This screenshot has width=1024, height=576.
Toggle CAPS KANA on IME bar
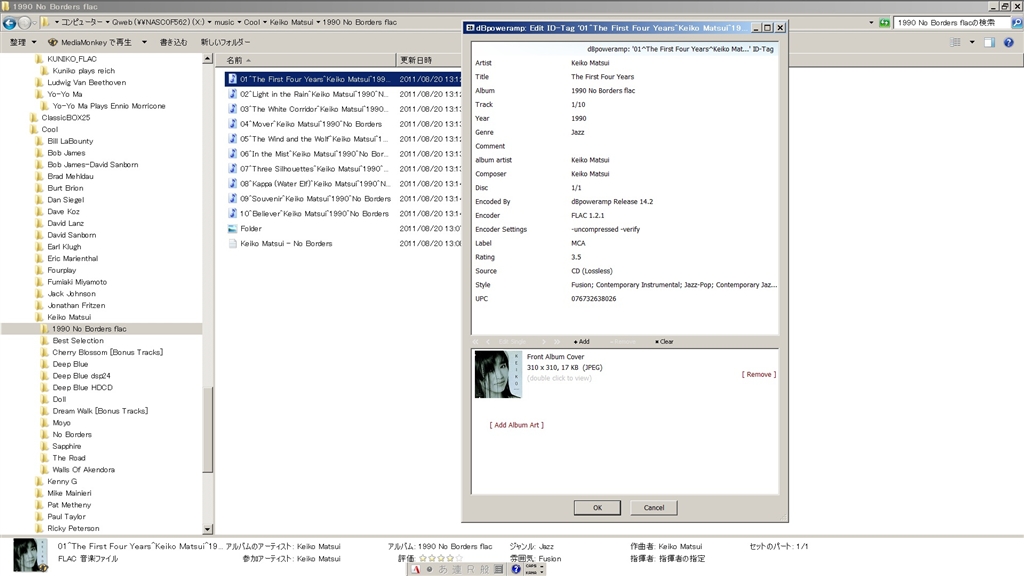pyautogui.click(x=532, y=569)
